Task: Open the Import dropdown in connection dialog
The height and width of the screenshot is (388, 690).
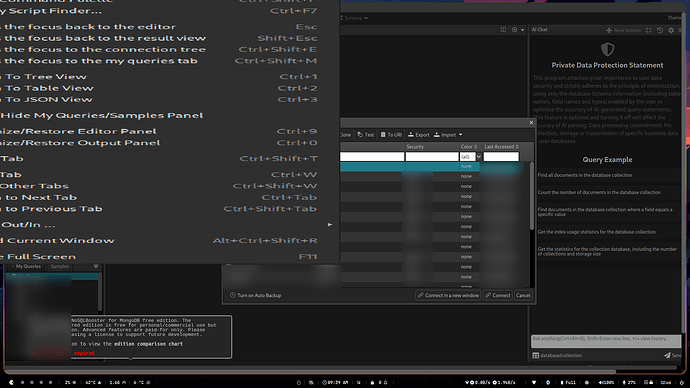Action: click(x=448, y=135)
